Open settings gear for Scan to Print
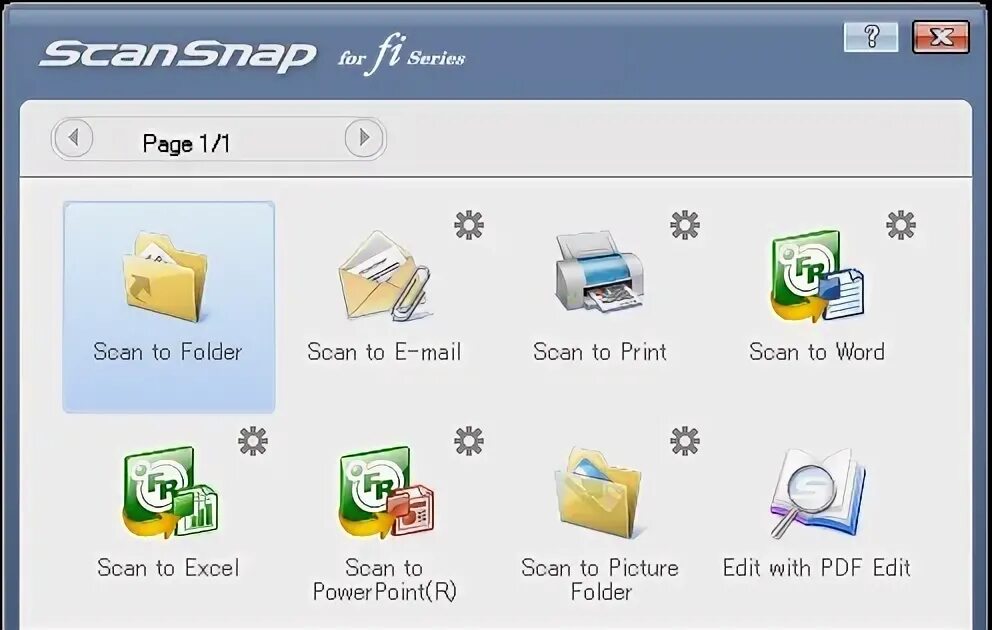 (685, 225)
